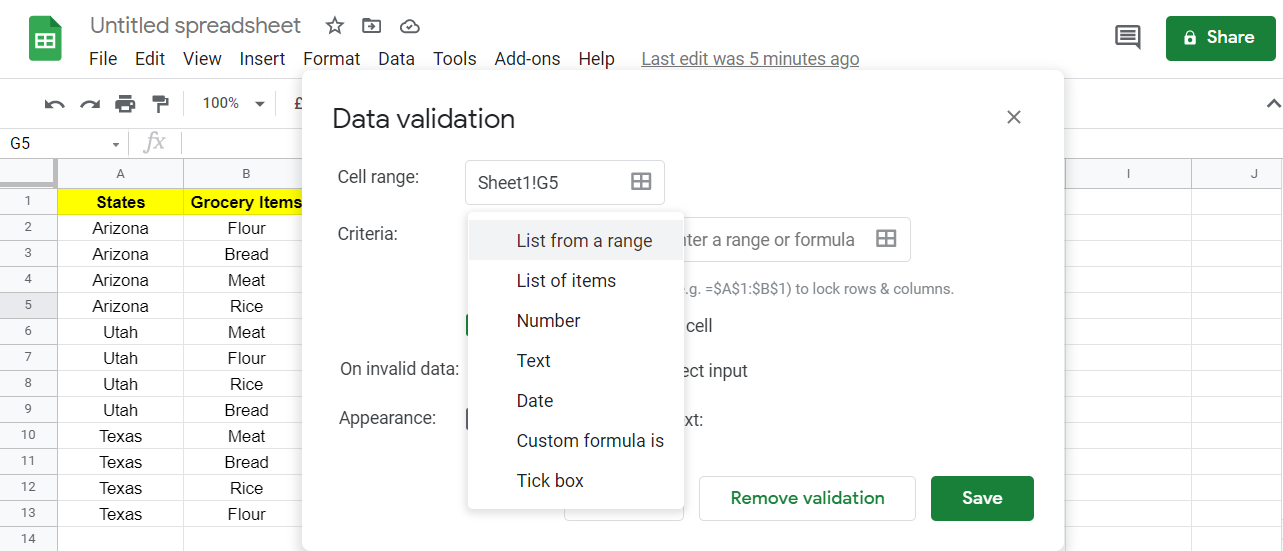Click the Undo toolbar icon

point(55,104)
